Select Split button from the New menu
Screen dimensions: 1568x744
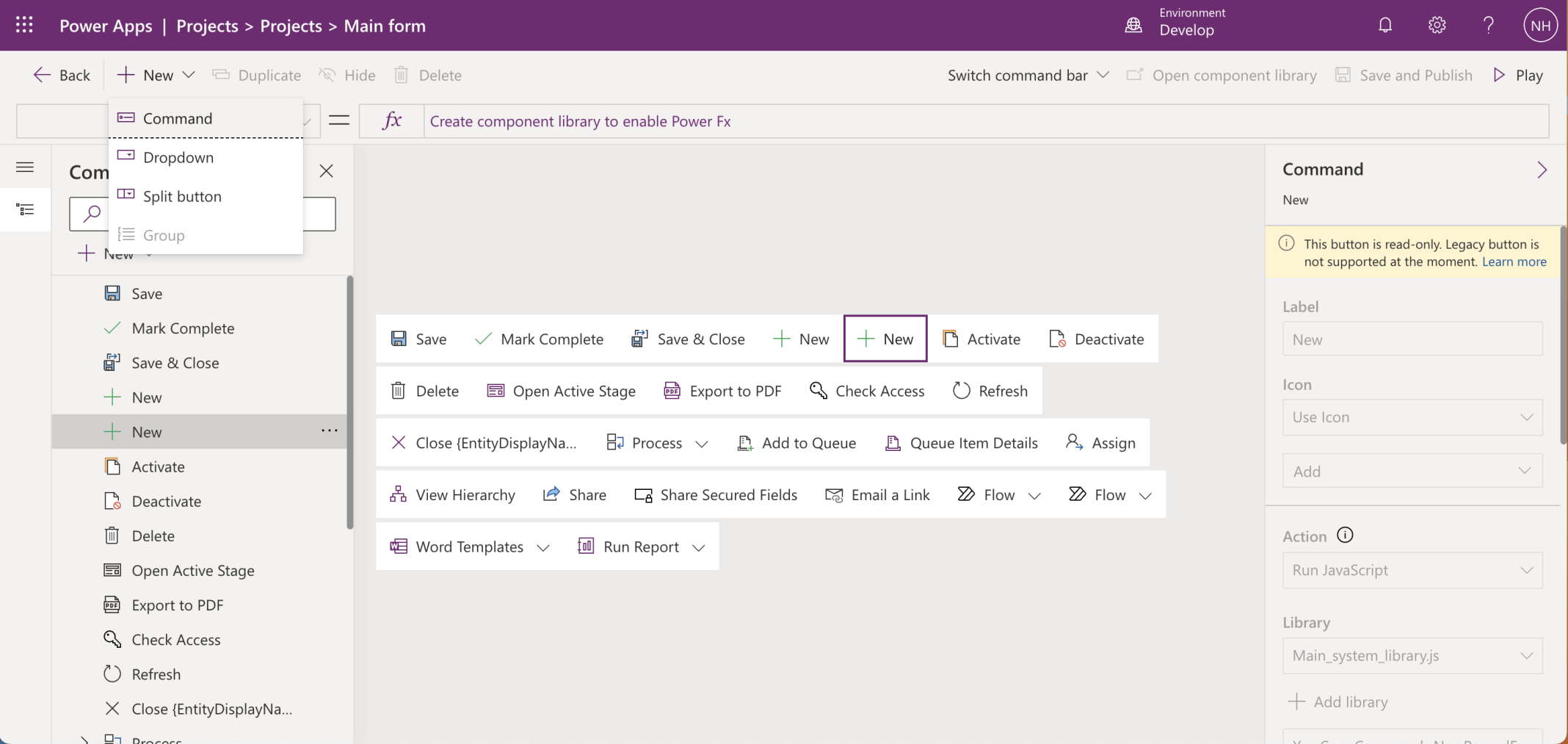(206, 196)
